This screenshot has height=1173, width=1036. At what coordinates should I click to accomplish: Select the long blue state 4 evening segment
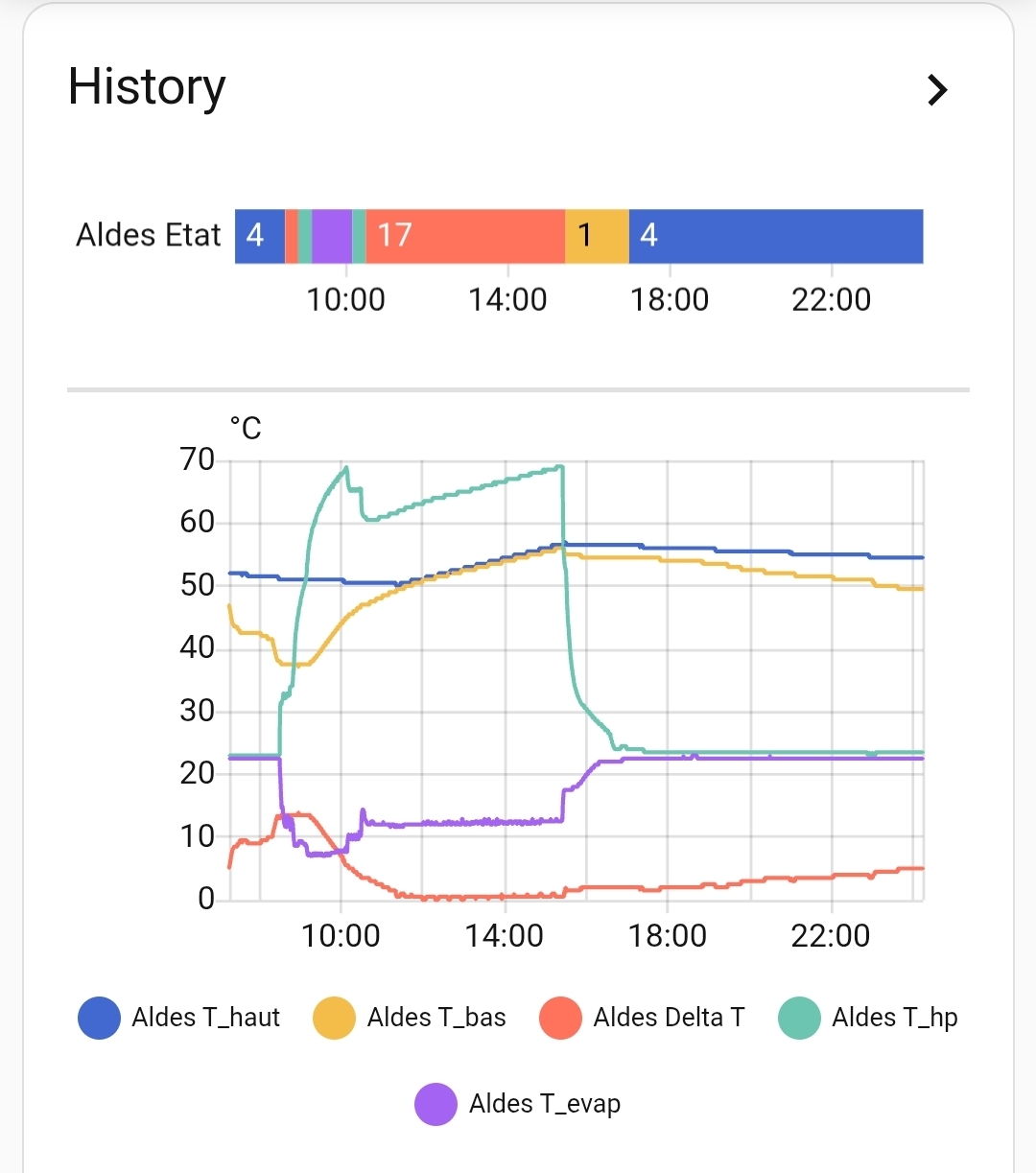(775, 236)
